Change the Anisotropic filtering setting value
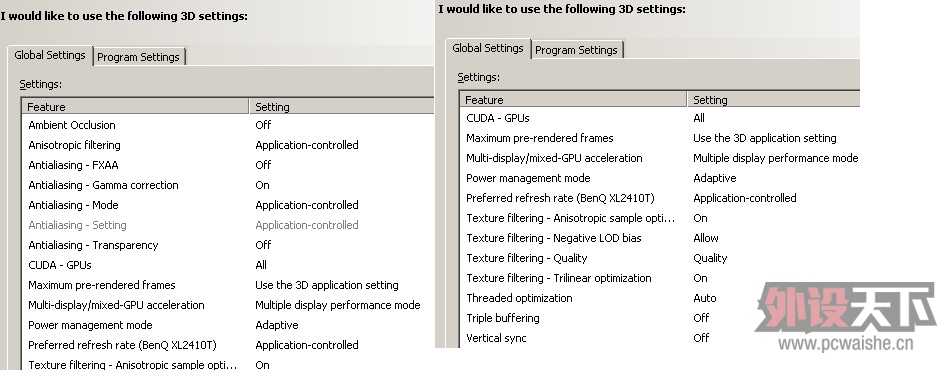Screen dimensions: 950x372 [x=307, y=145]
